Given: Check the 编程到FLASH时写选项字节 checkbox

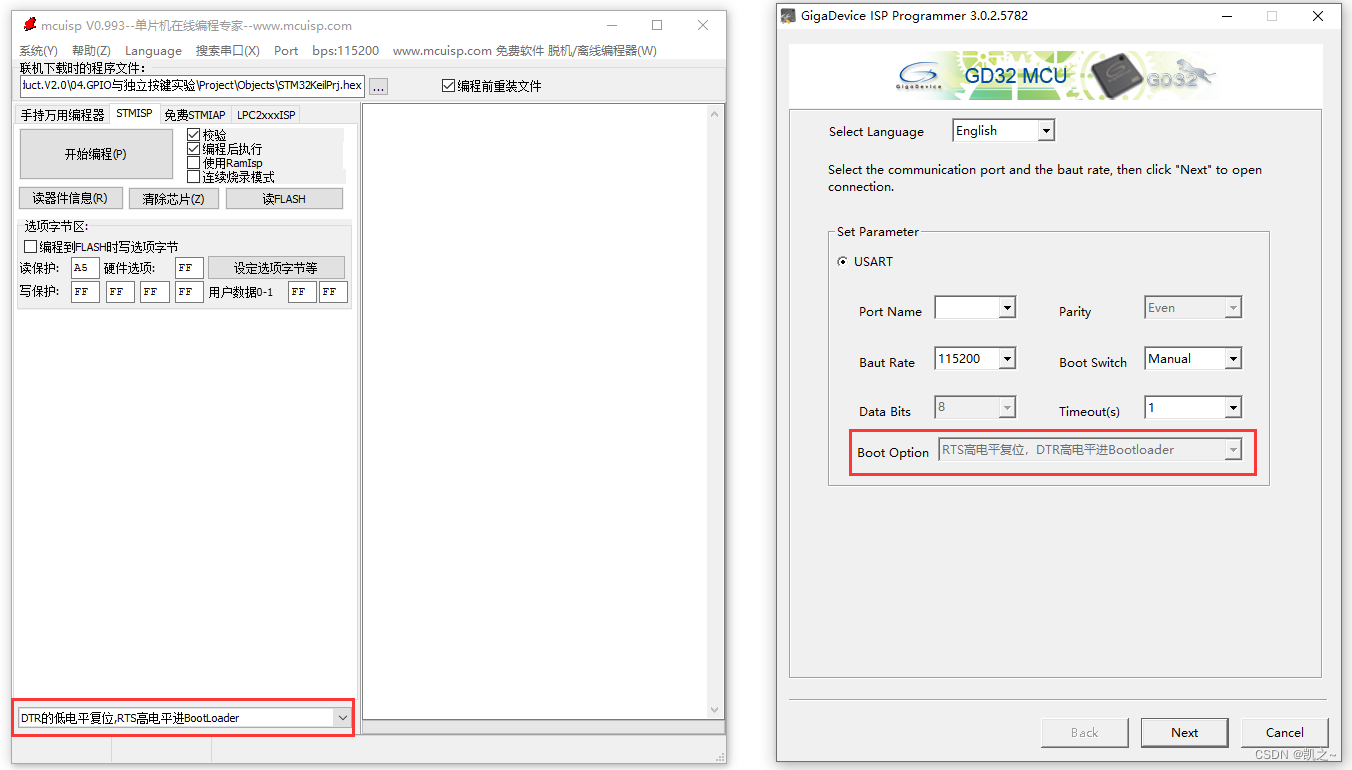Looking at the screenshot, I should click(30, 246).
